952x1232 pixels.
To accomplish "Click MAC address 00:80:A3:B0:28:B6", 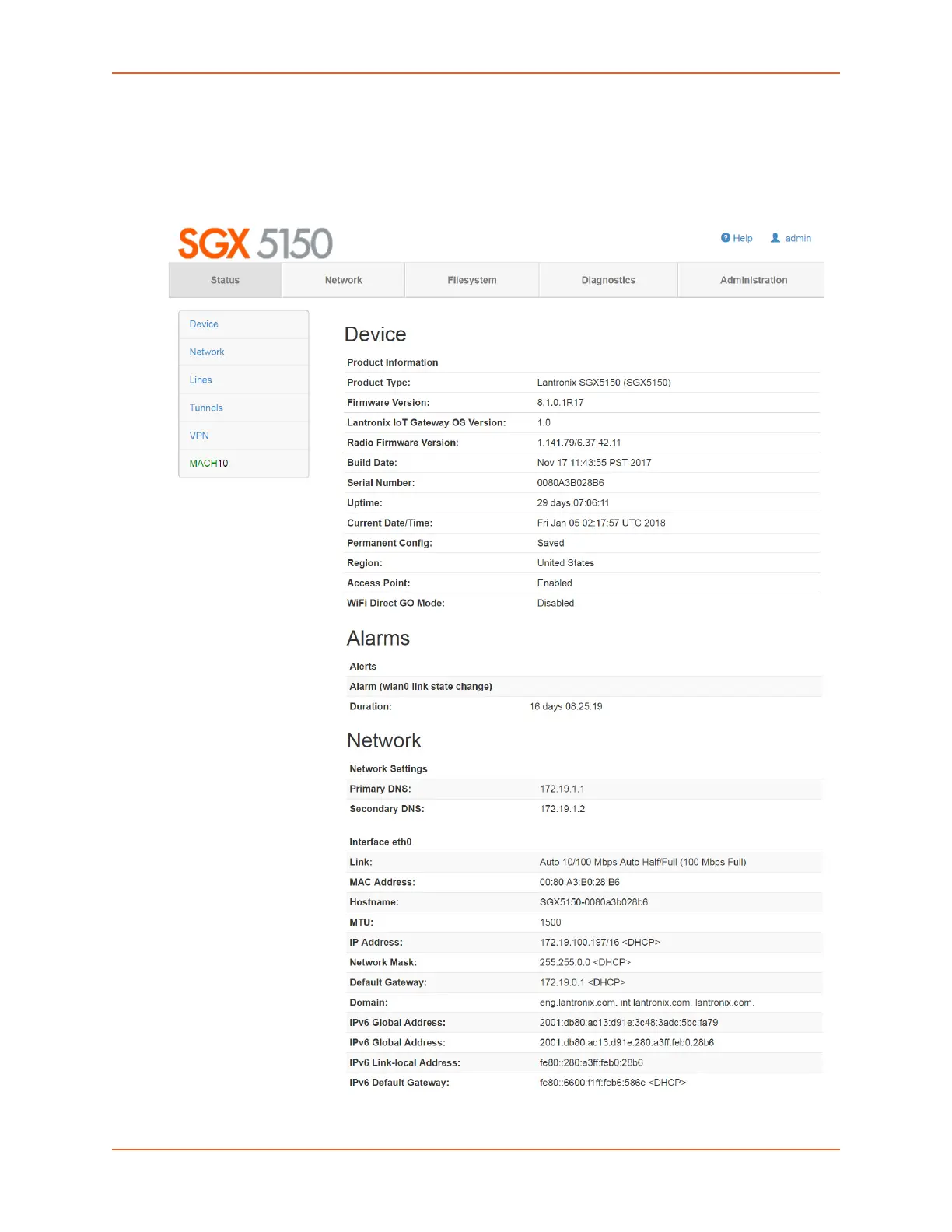I will tap(579, 883).
